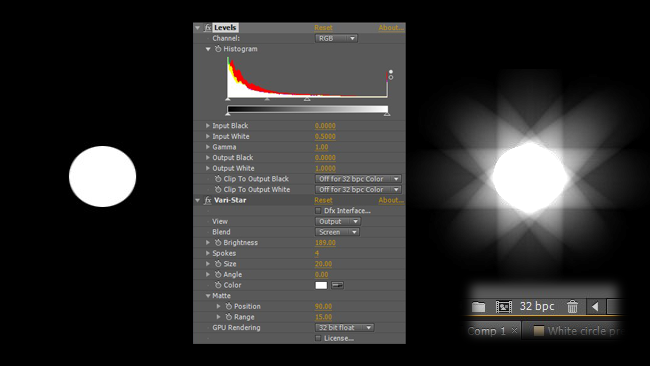
Task: Open the GPU Rendering 32 bit float dropdown
Action: click(x=344, y=328)
